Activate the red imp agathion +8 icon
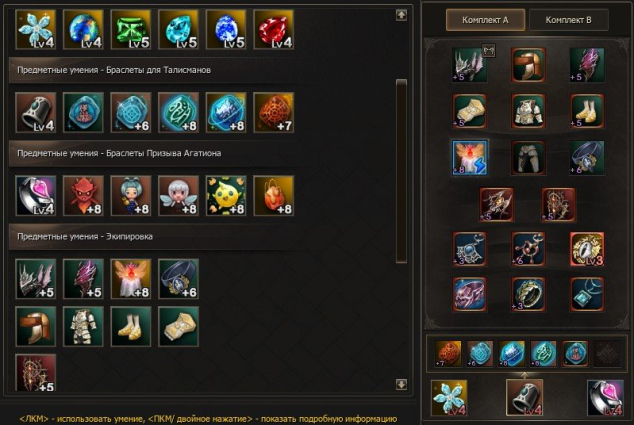This screenshot has width=634, height=425. 83,196
